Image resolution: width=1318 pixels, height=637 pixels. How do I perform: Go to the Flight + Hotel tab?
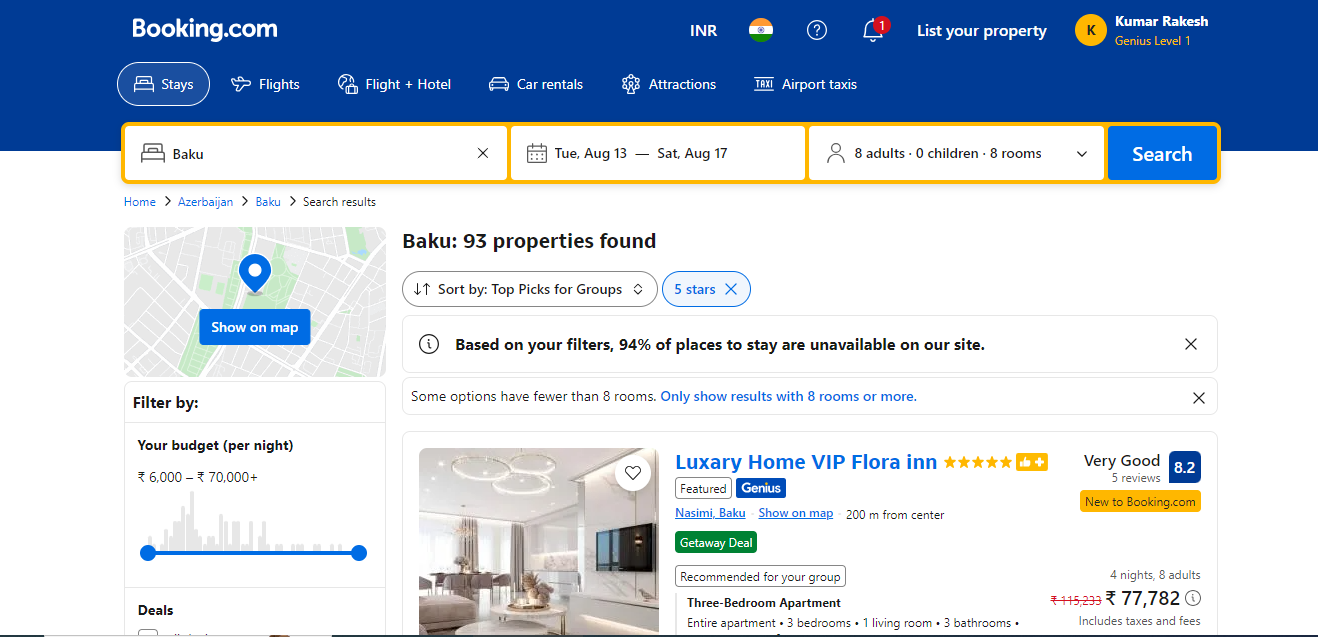[394, 84]
